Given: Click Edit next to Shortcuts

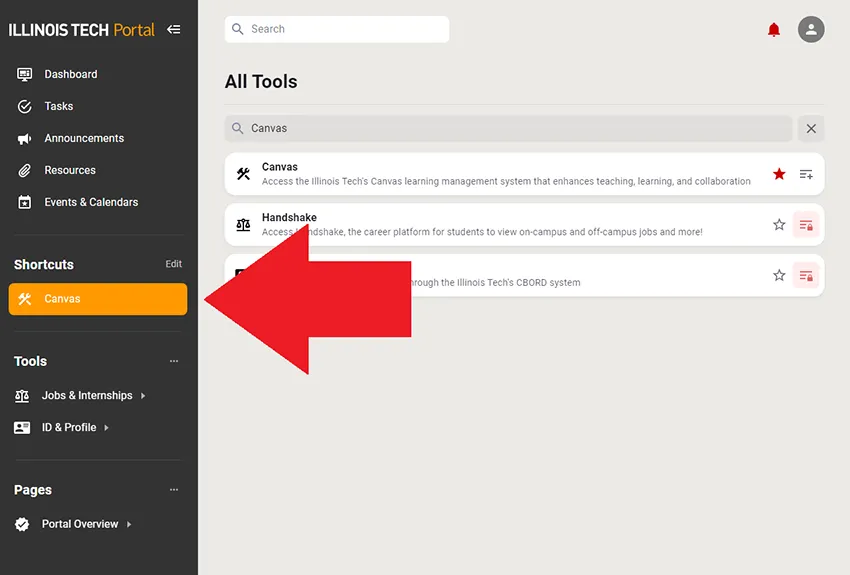Looking at the screenshot, I should pos(173,264).
